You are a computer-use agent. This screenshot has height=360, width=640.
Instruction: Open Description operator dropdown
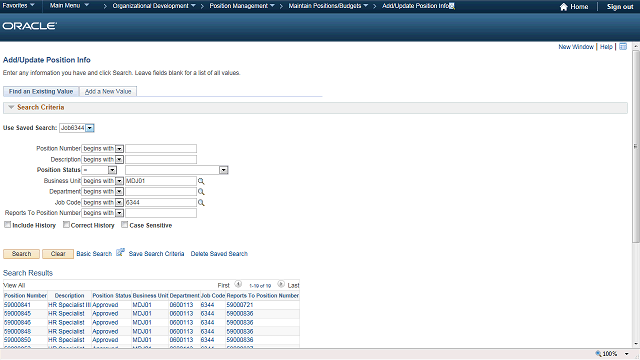119,160
